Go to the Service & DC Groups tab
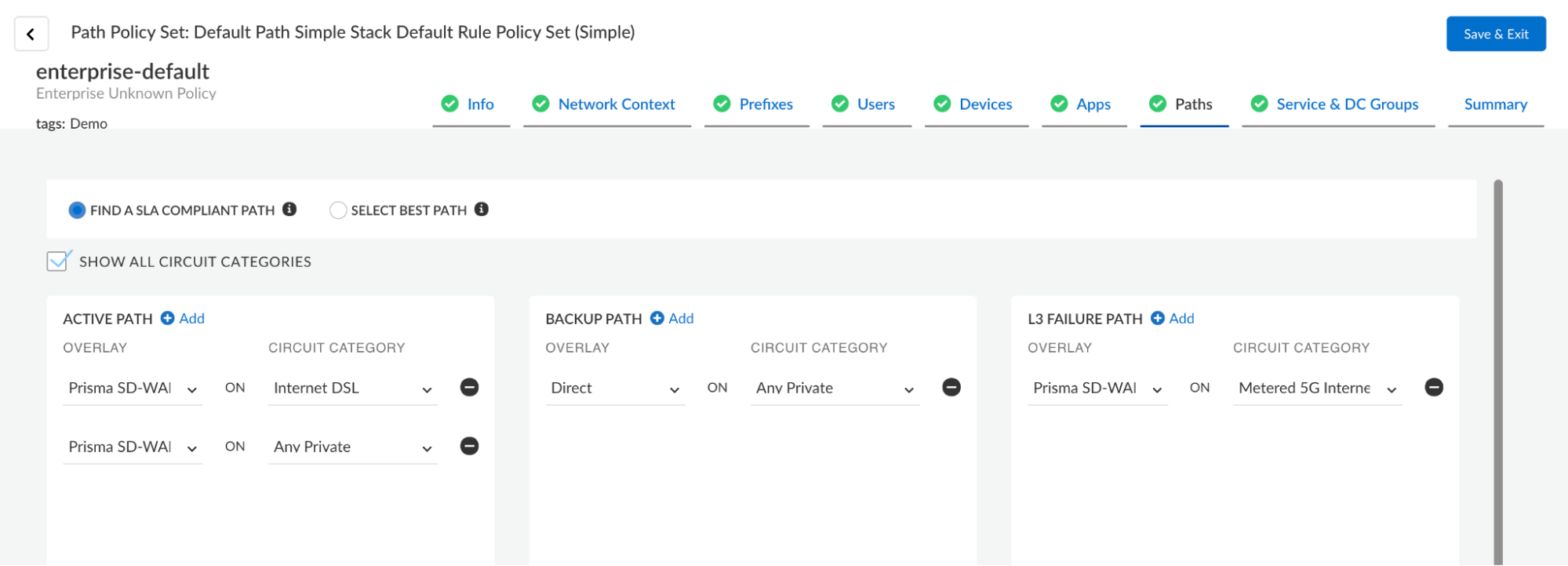This screenshot has height=566, width=1568. 1347,104
